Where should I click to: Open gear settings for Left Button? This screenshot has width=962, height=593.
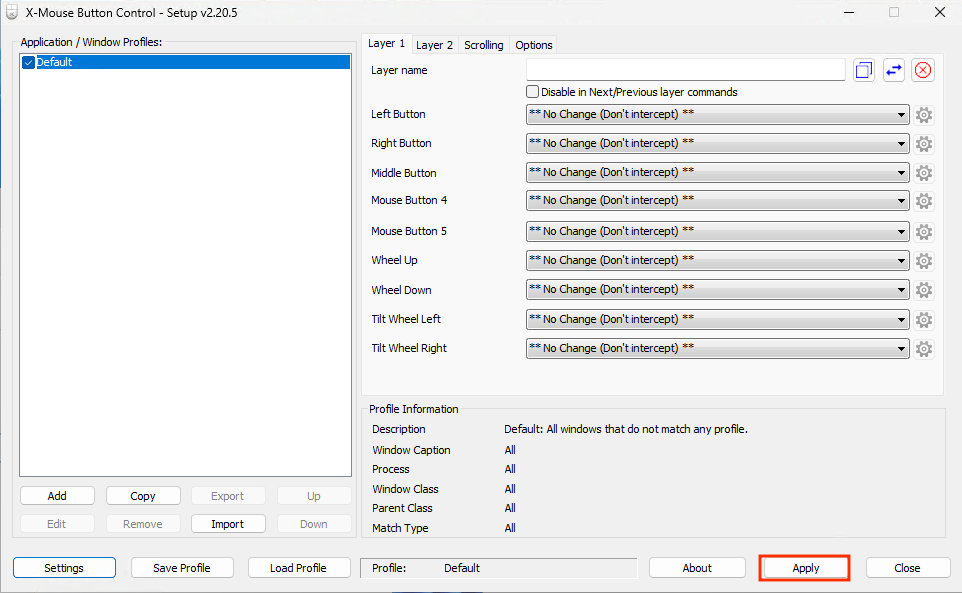(x=923, y=115)
